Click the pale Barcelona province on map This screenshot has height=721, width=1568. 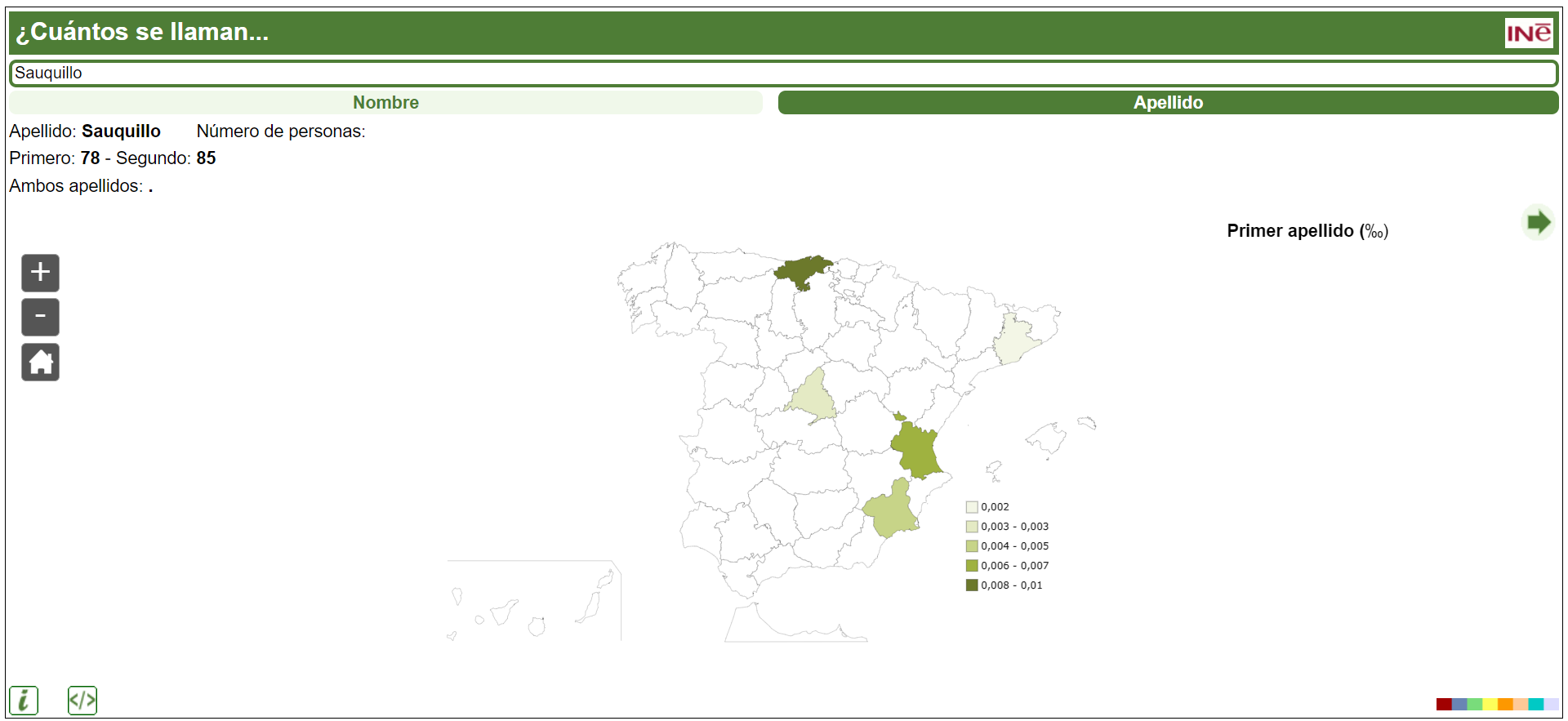tap(1015, 339)
